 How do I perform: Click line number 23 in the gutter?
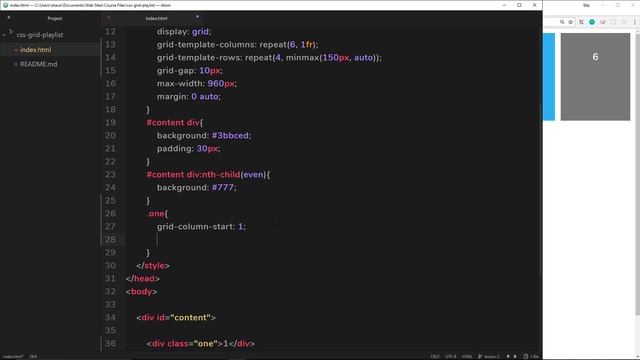[110, 174]
